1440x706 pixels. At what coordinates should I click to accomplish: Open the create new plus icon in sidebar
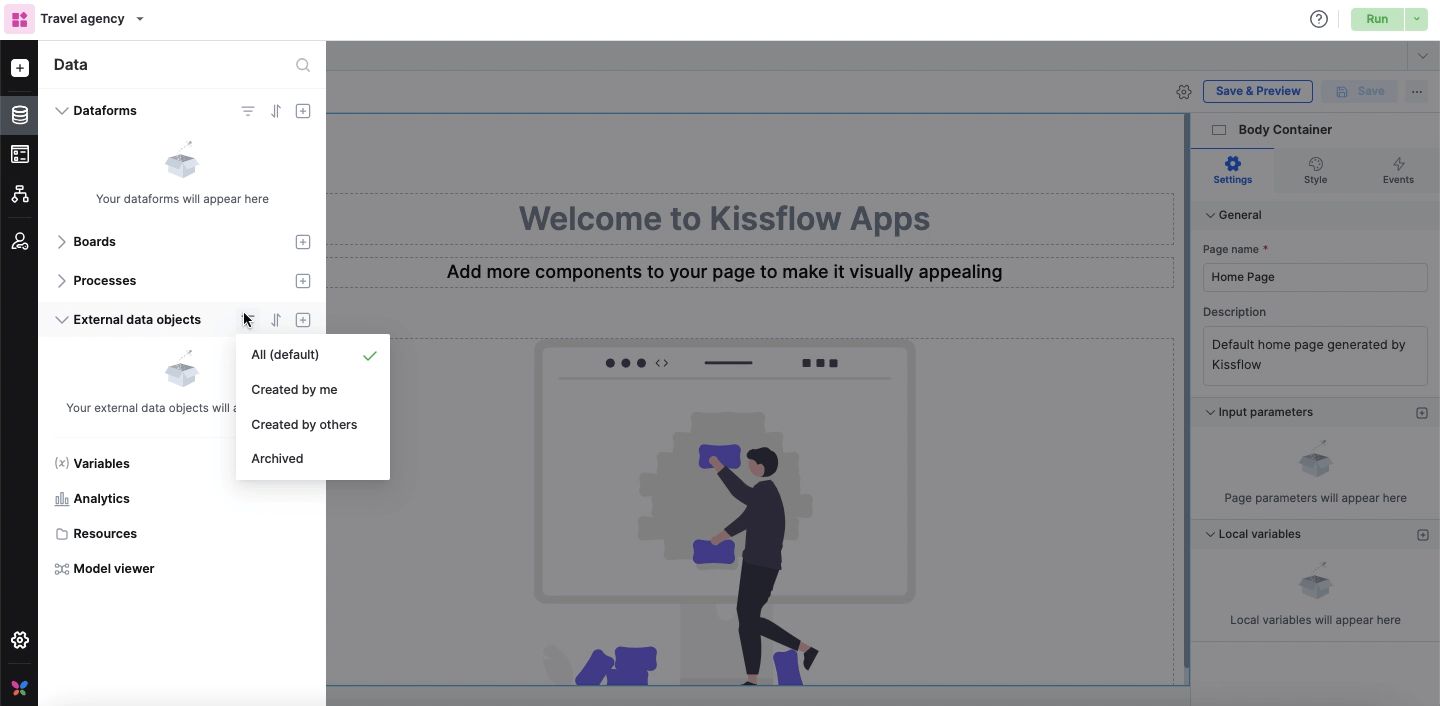tap(19, 68)
